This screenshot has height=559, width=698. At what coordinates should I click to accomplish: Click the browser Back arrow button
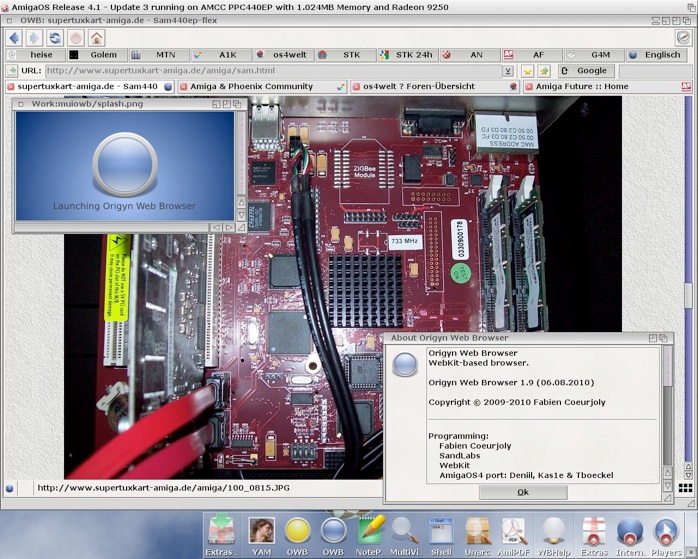pos(14,38)
